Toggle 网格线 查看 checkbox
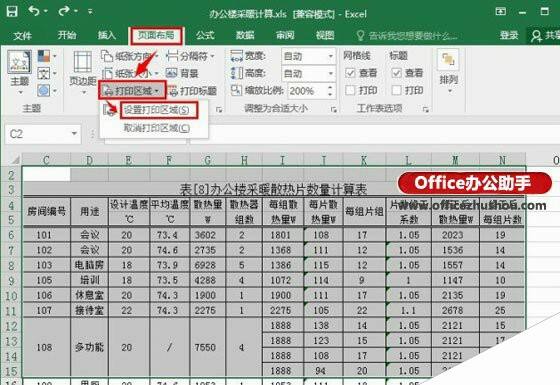This screenshot has height=385, width=560. tap(350, 73)
